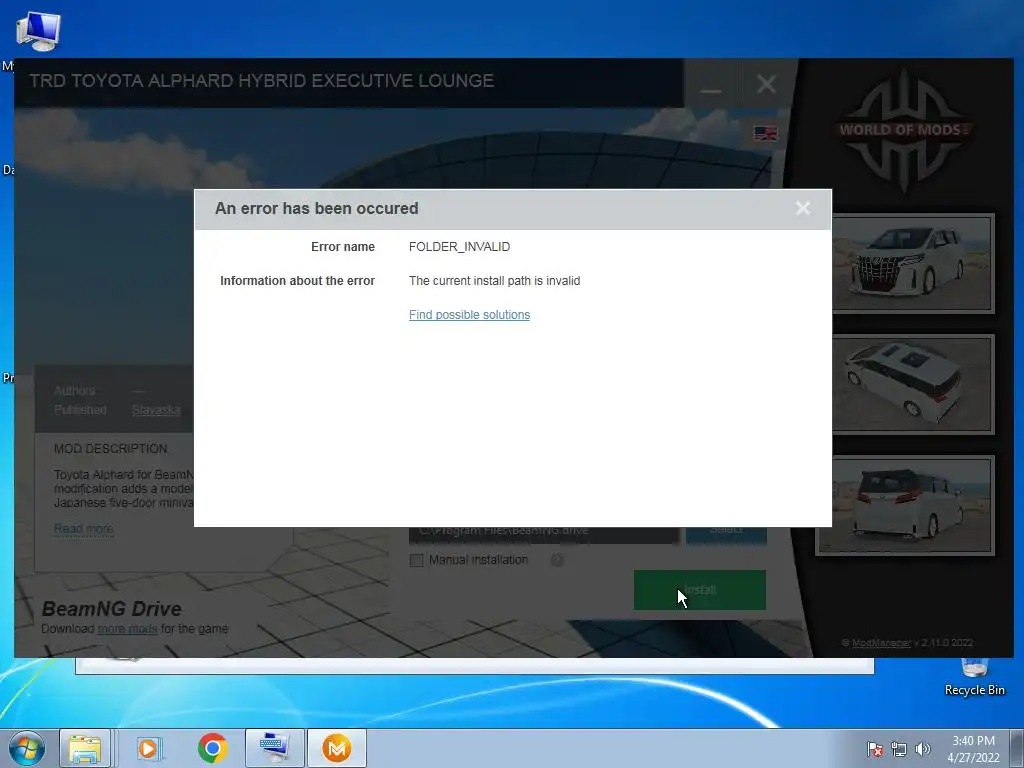The height and width of the screenshot is (768, 1024).
Task: View the front-view Alphard thumbnail
Action: (x=912, y=263)
